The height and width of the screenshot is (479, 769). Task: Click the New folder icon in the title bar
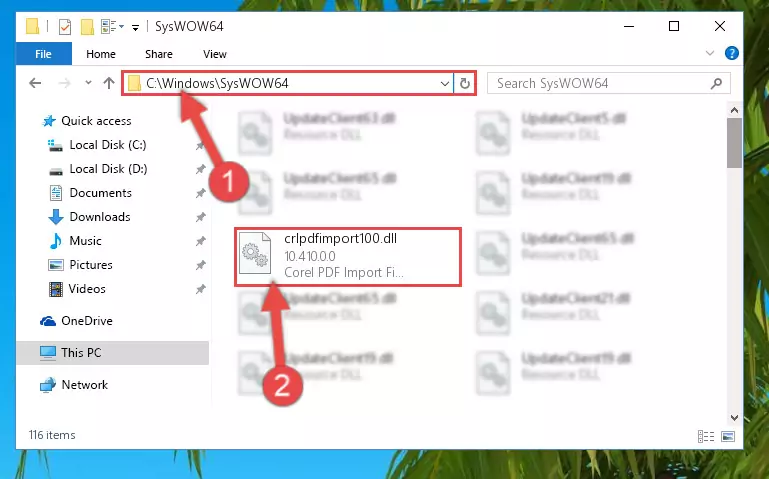tap(87, 26)
